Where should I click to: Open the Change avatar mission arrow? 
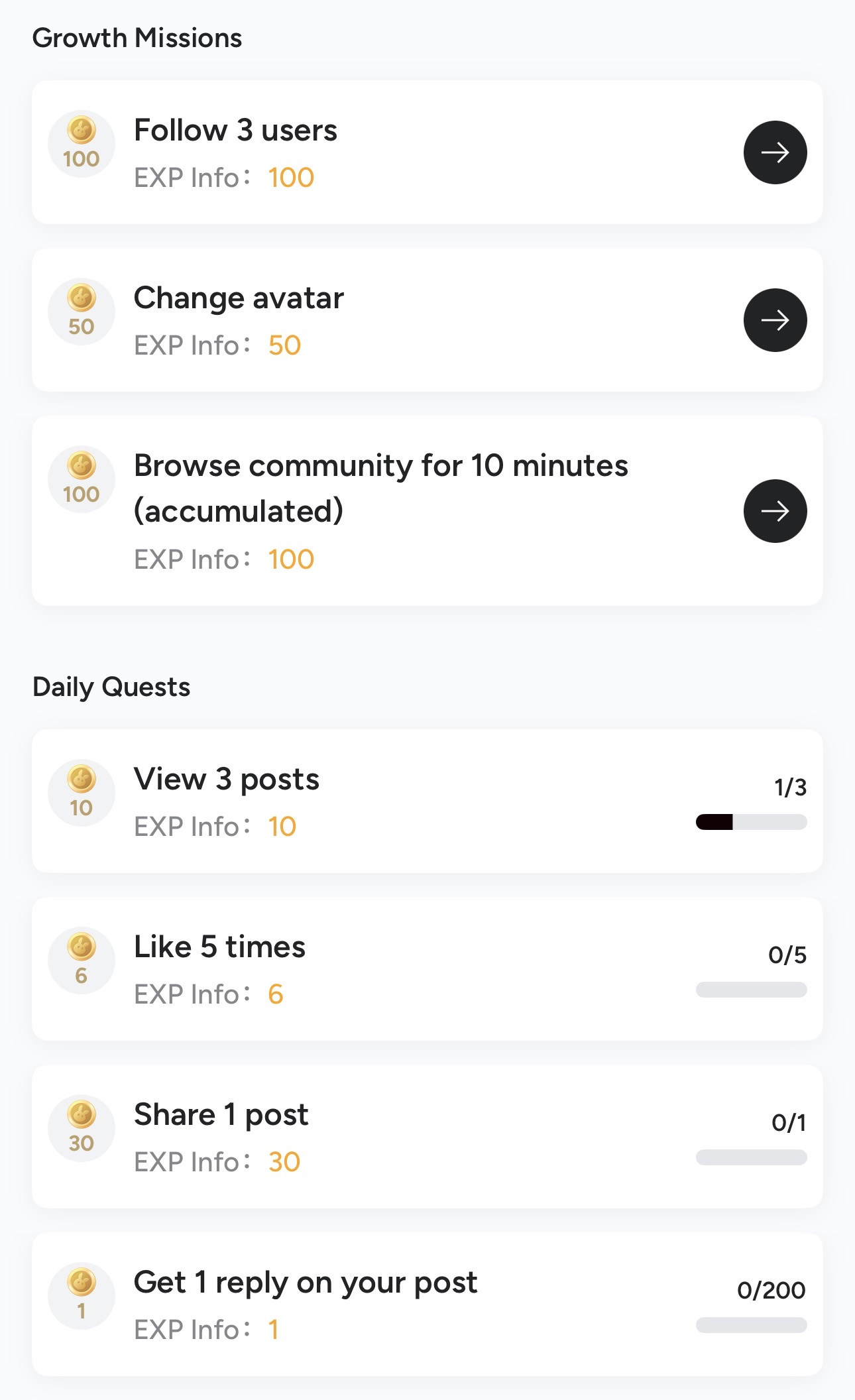coord(775,320)
